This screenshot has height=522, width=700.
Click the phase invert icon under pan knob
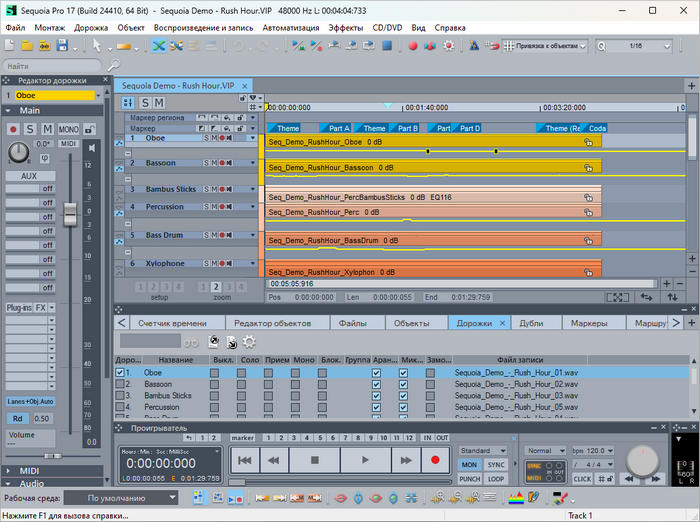pos(44,158)
